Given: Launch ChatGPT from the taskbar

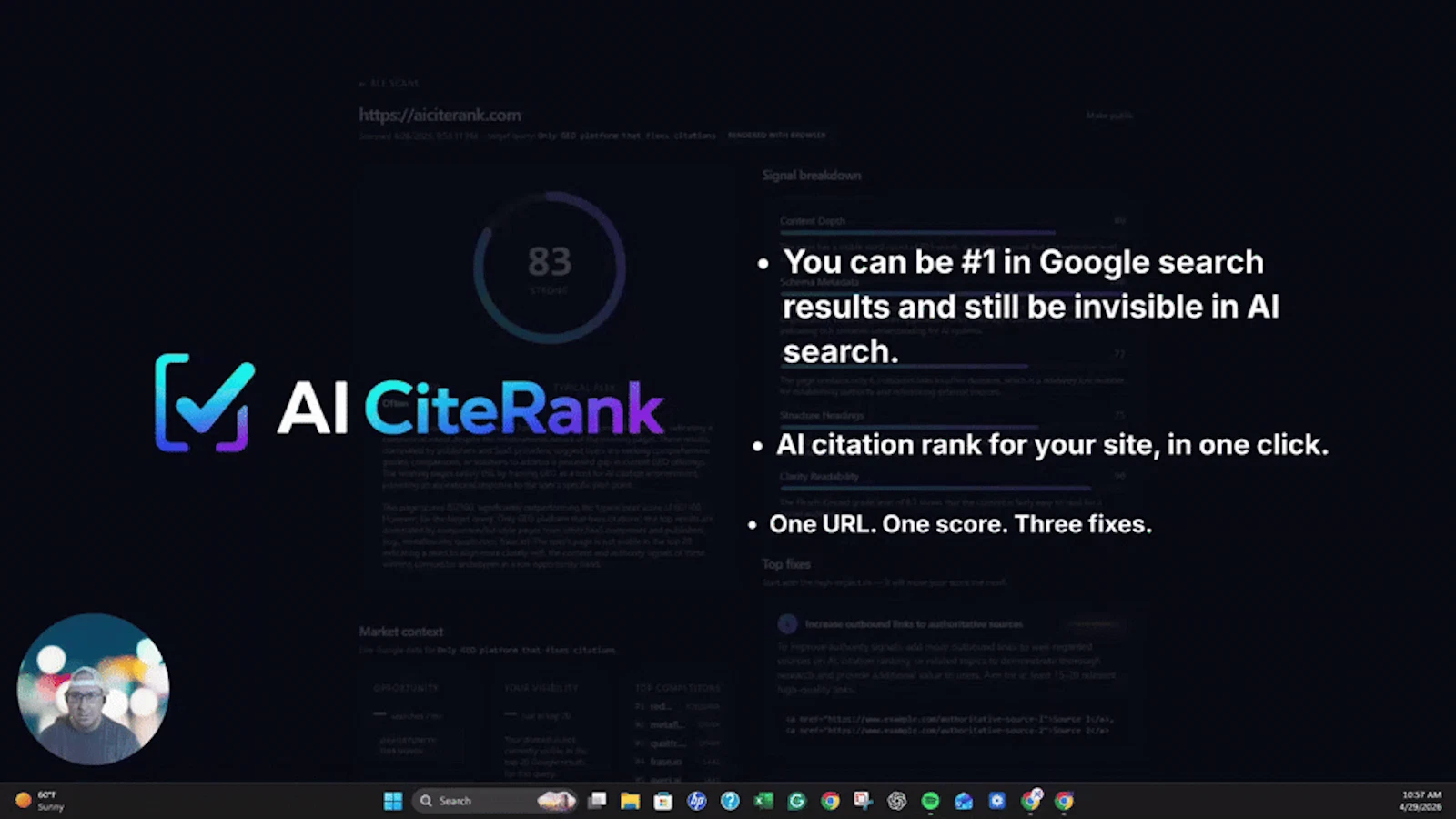Looking at the screenshot, I should coord(897,801).
